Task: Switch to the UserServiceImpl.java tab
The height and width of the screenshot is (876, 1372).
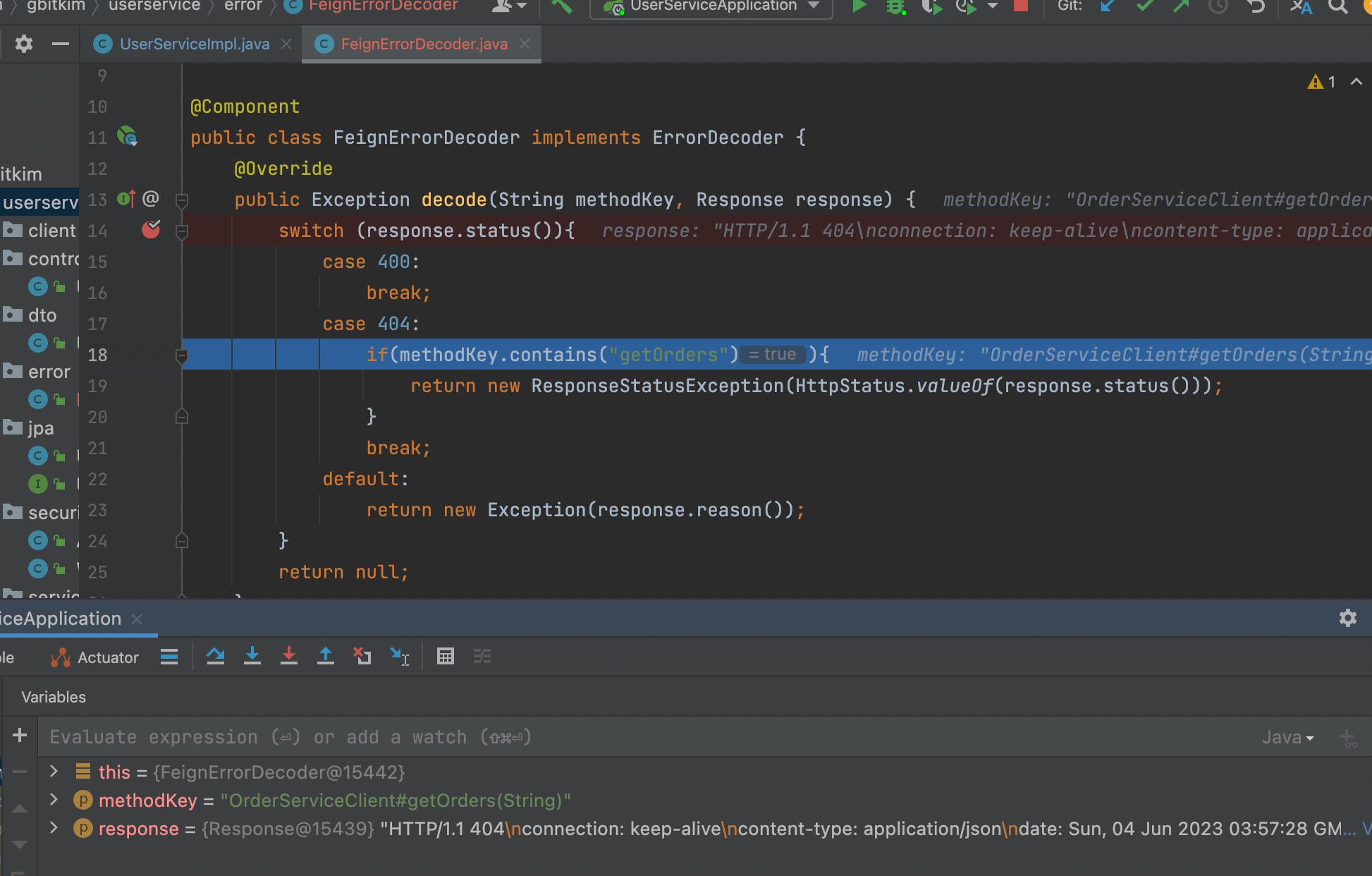Action: (194, 44)
